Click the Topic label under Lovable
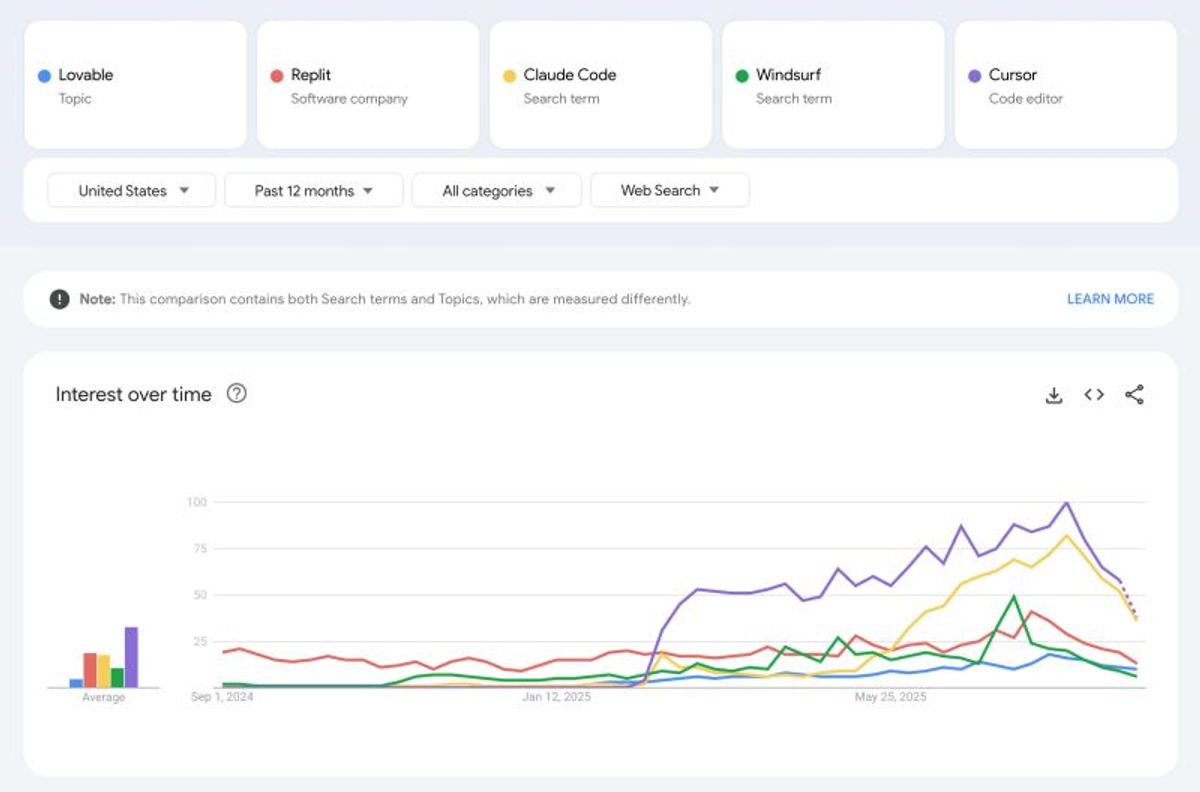1200x792 pixels. tap(75, 99)
